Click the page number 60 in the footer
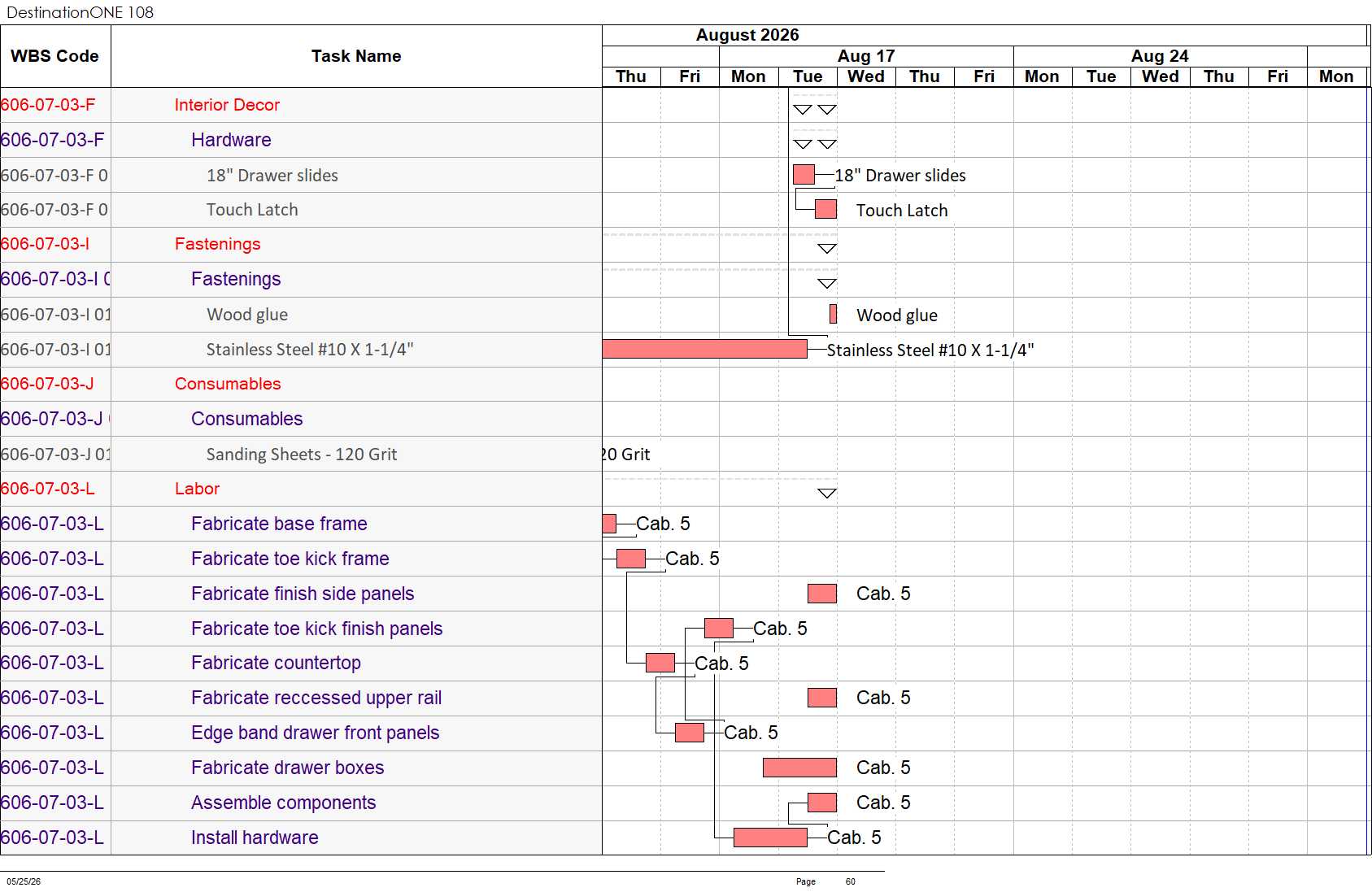The height and width of the screenshot is (892, 1372). [851, 881]
